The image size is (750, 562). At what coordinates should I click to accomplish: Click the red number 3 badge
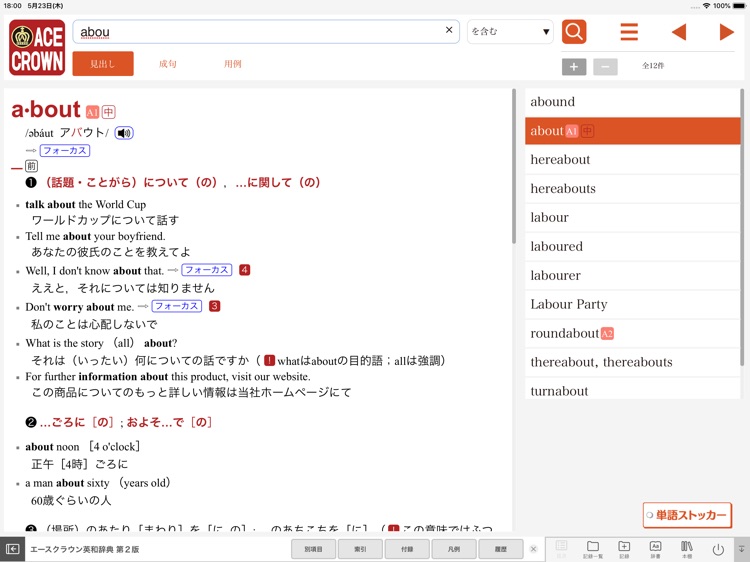215,306
